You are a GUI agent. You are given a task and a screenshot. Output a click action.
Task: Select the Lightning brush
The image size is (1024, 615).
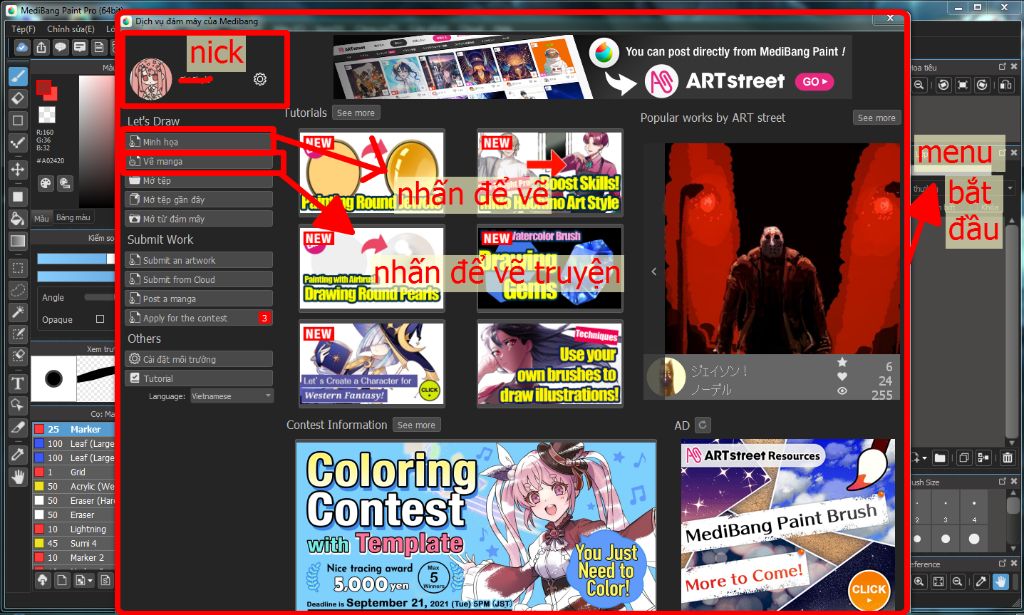(x=74, y=529)
